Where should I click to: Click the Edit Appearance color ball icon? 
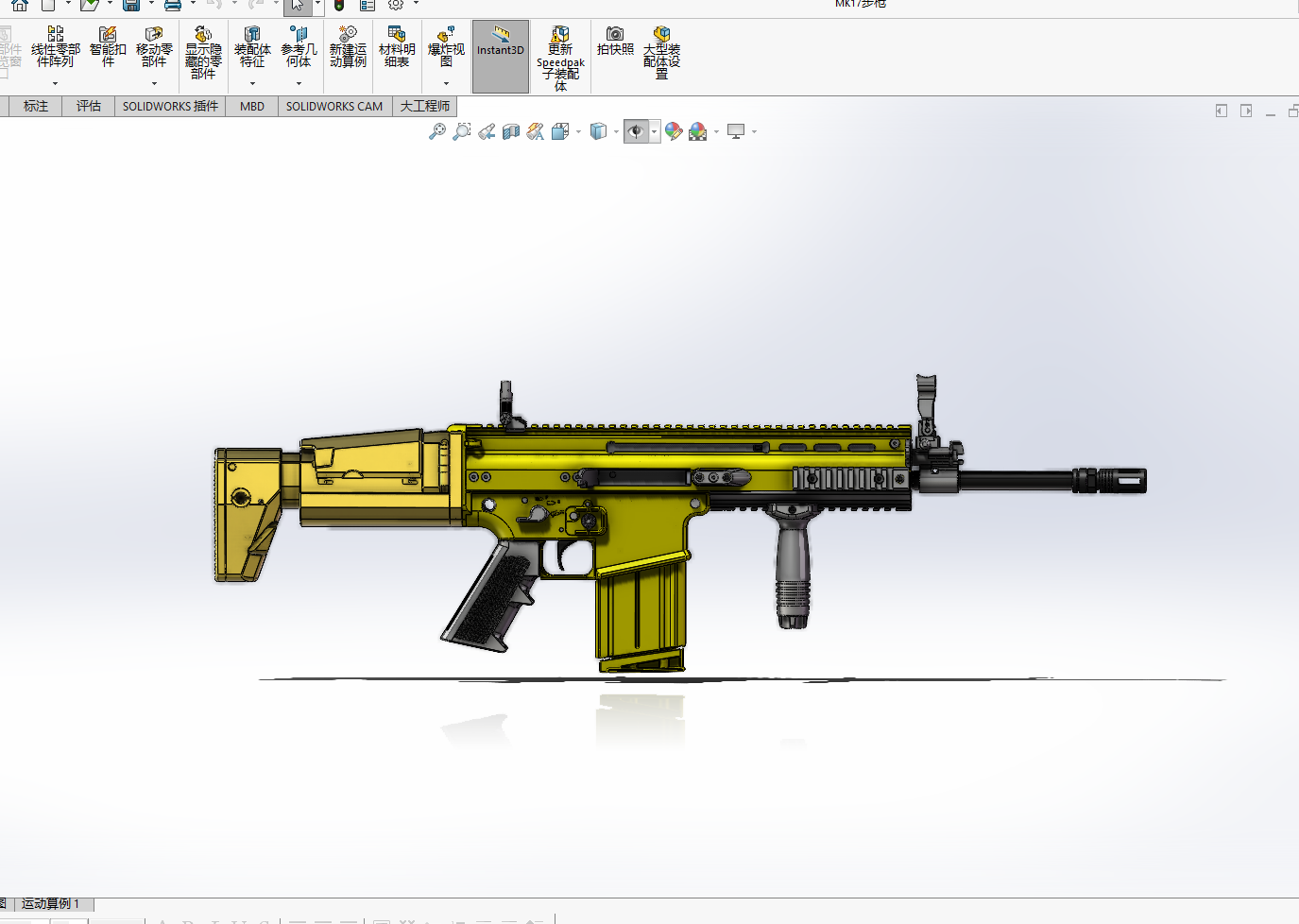(674, 131)
